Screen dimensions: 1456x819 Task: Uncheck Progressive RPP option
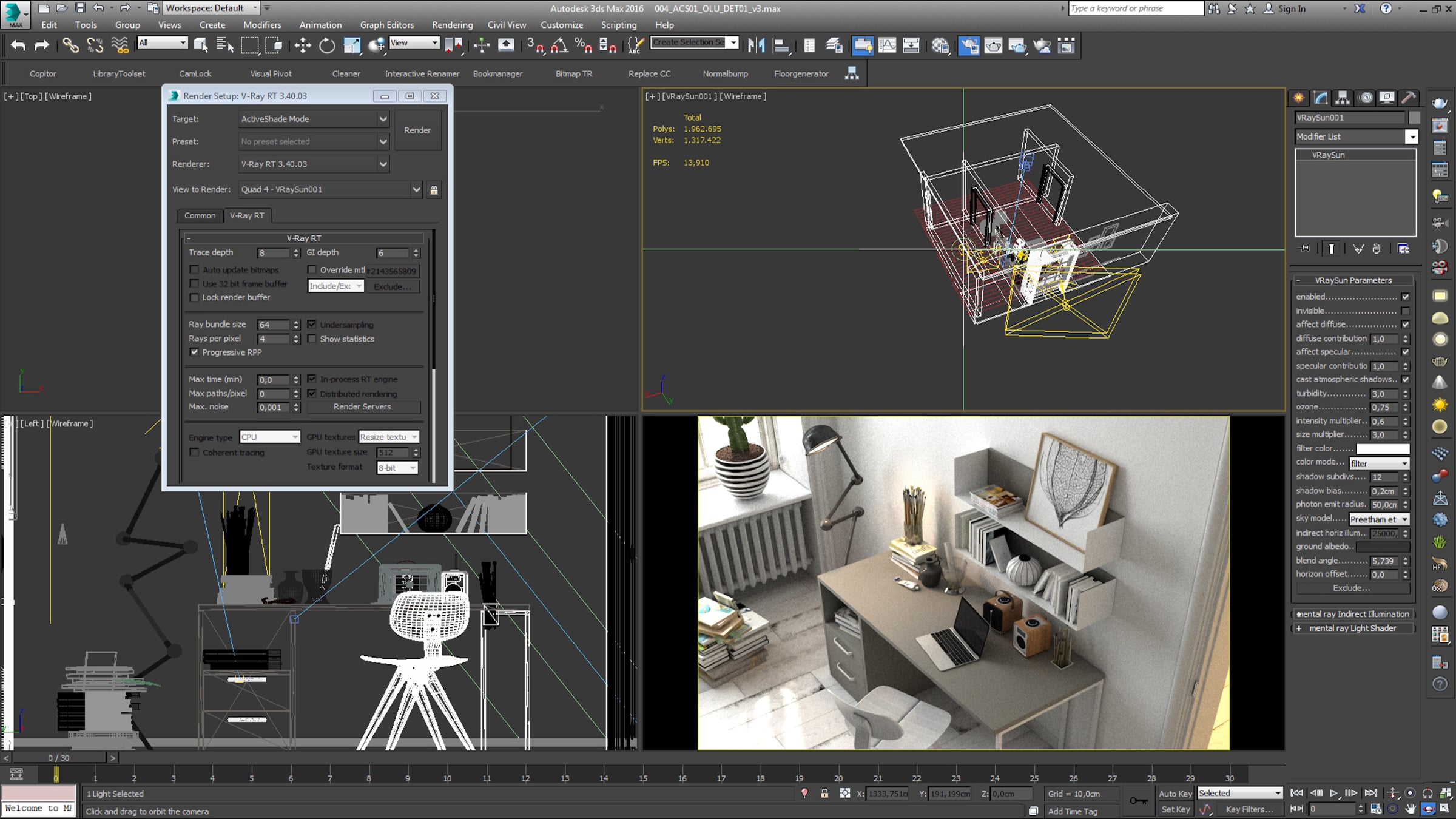pos(194,352)
